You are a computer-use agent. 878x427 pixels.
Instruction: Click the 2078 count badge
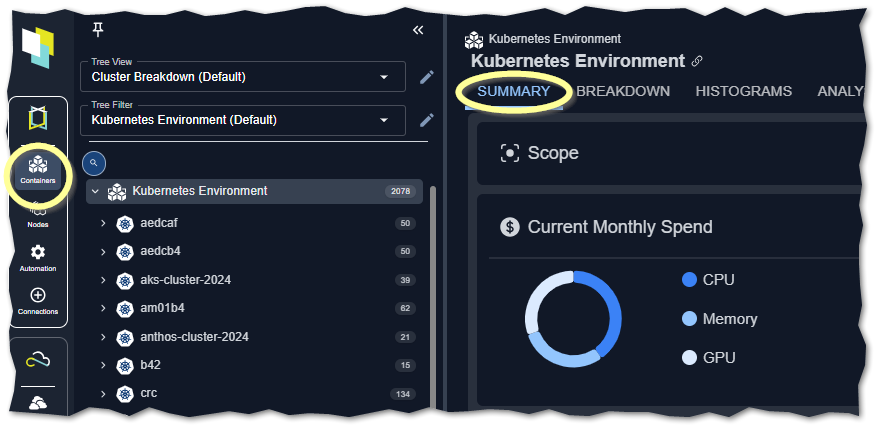click(x=400, y=191)
